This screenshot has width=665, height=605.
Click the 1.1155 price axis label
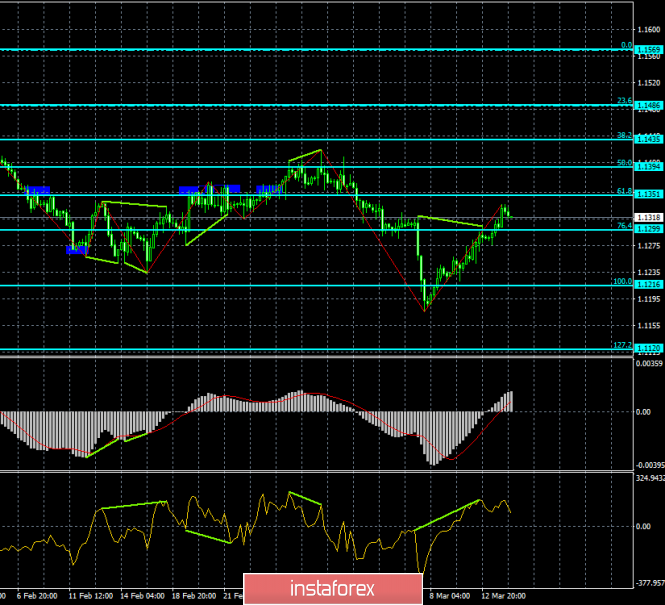pos(649,326)
